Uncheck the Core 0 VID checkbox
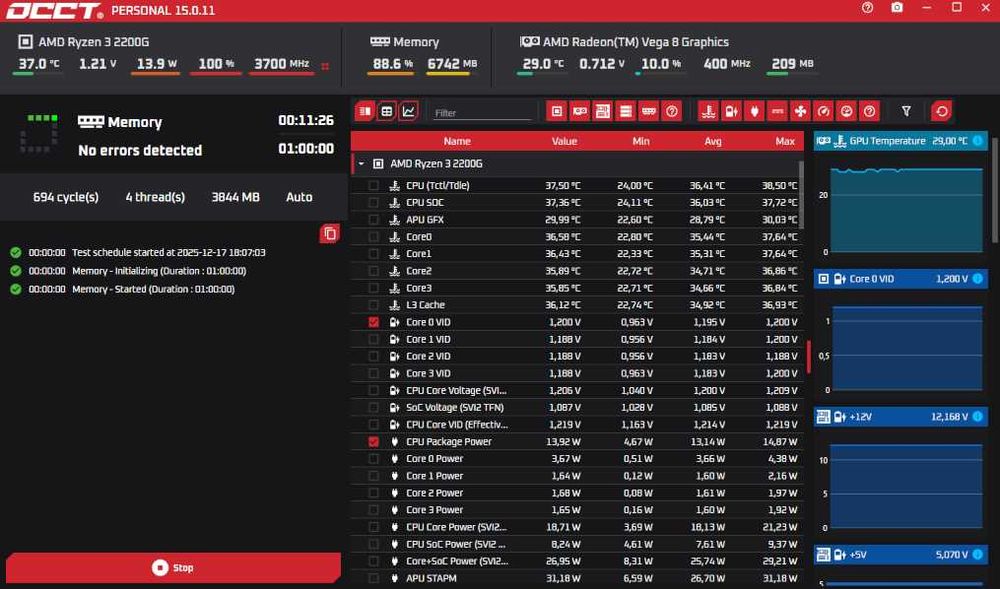The width and height of the screenshot is (1000, 589). (x=374, y=322)
